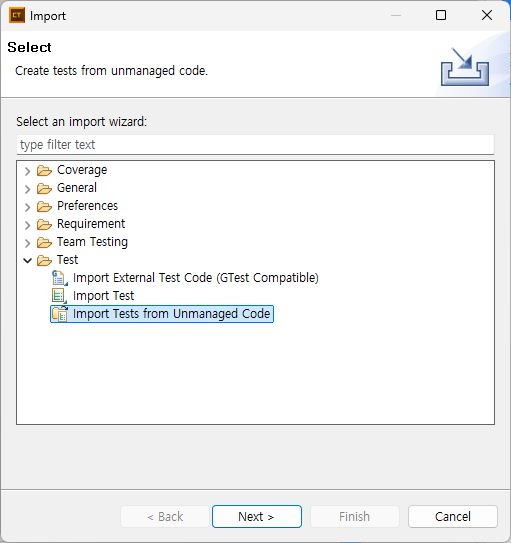Image resolution: width=511 pixels, height=543 pixels.
Task: Click the Preferences folder icon
Action: click(x=44, y=206)
